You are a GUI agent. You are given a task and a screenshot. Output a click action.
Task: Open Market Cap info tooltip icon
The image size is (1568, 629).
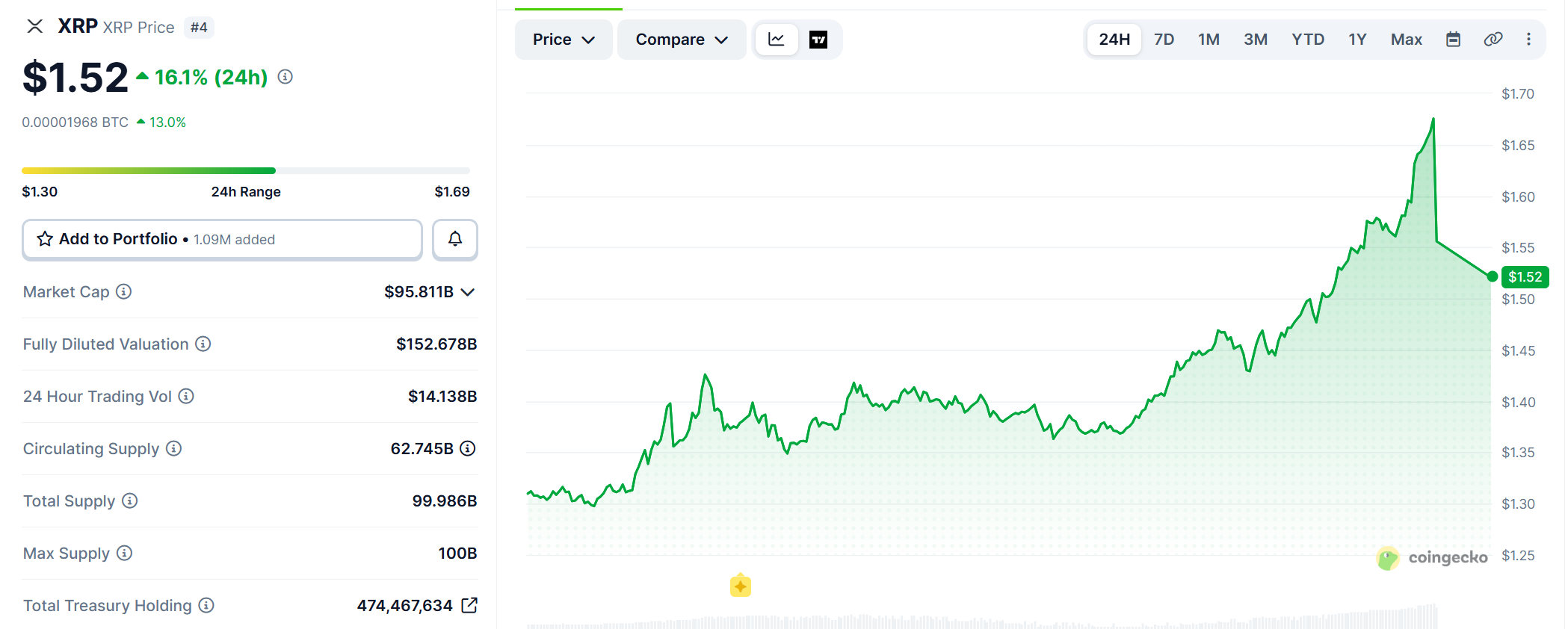point(124,291)
